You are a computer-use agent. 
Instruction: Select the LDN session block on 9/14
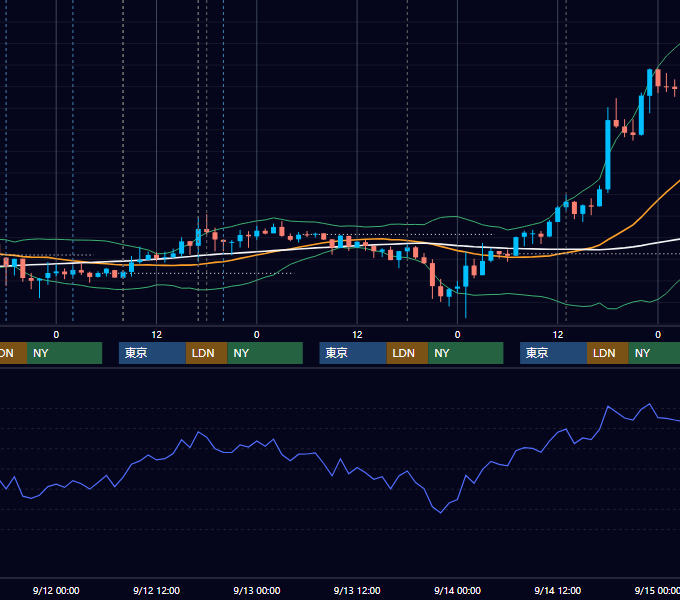coord(608,353)
